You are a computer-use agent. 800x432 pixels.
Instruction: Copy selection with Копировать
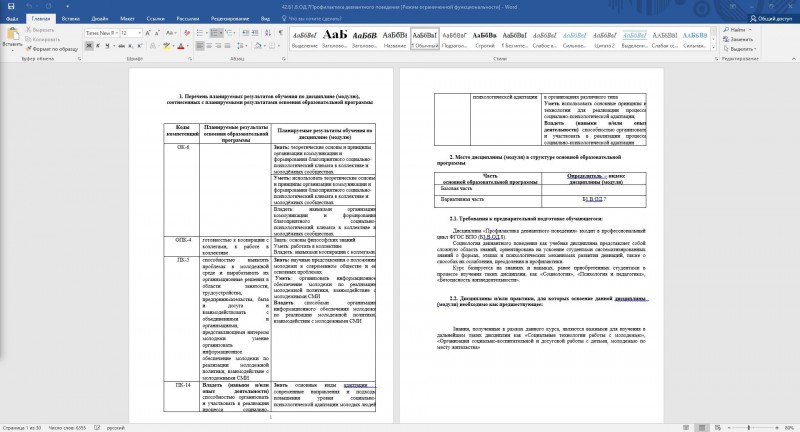coord(43,39)
